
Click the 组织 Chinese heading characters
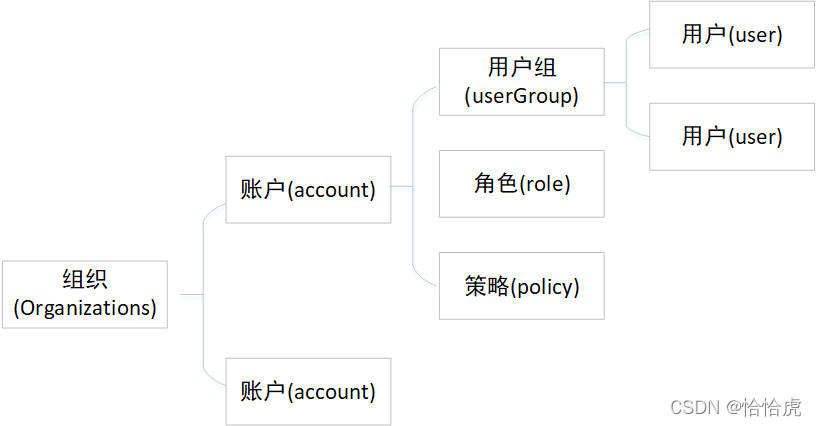[85, 279]
